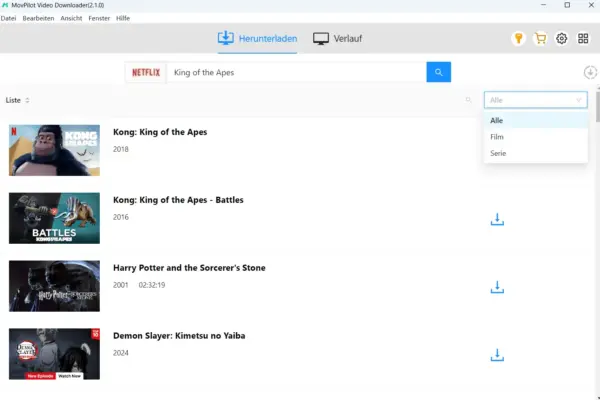
Task: Open the Hilfe menu
Action: coord(123,18)
